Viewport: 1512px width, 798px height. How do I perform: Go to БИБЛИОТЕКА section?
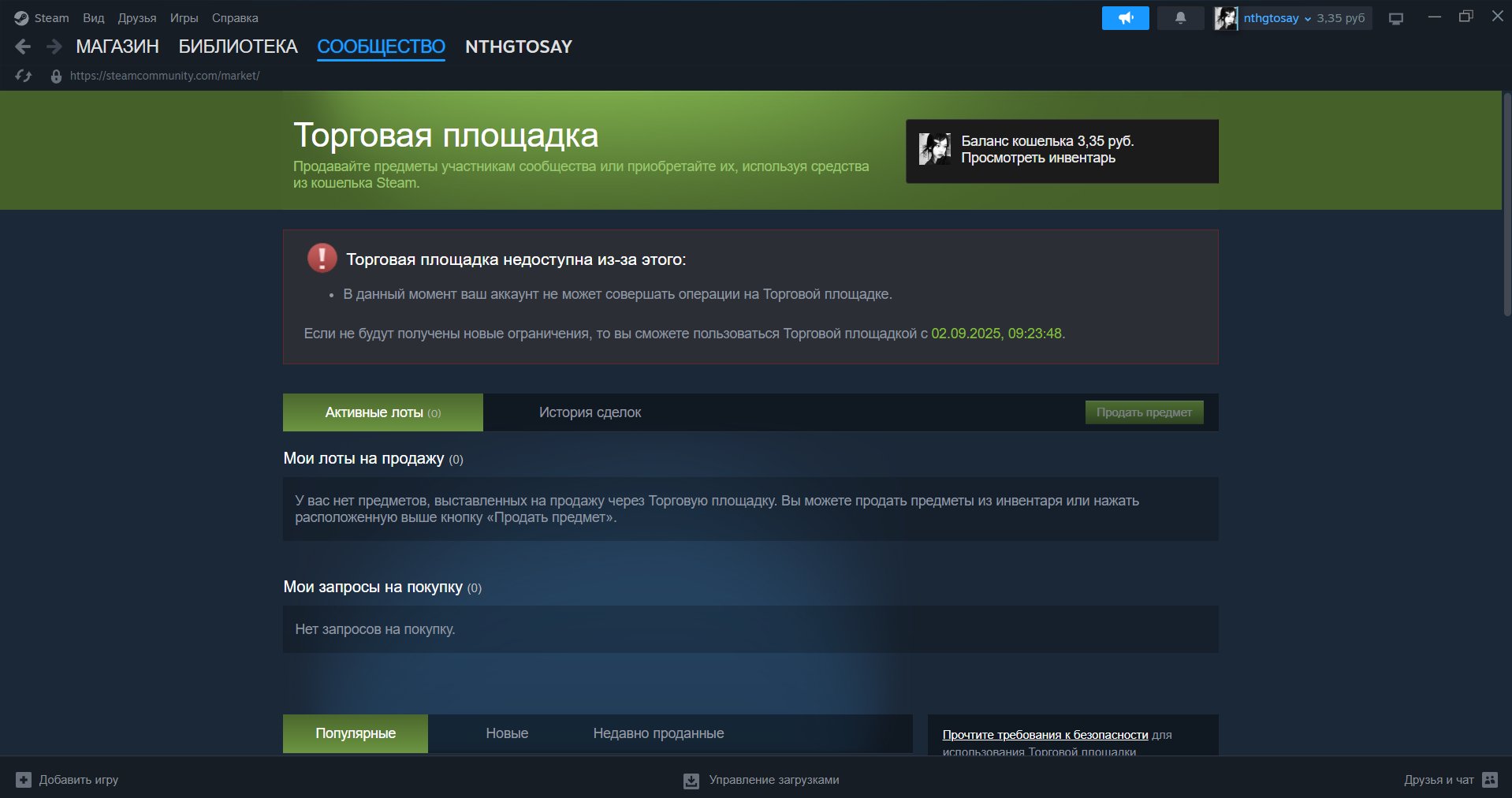pos(238,47)
